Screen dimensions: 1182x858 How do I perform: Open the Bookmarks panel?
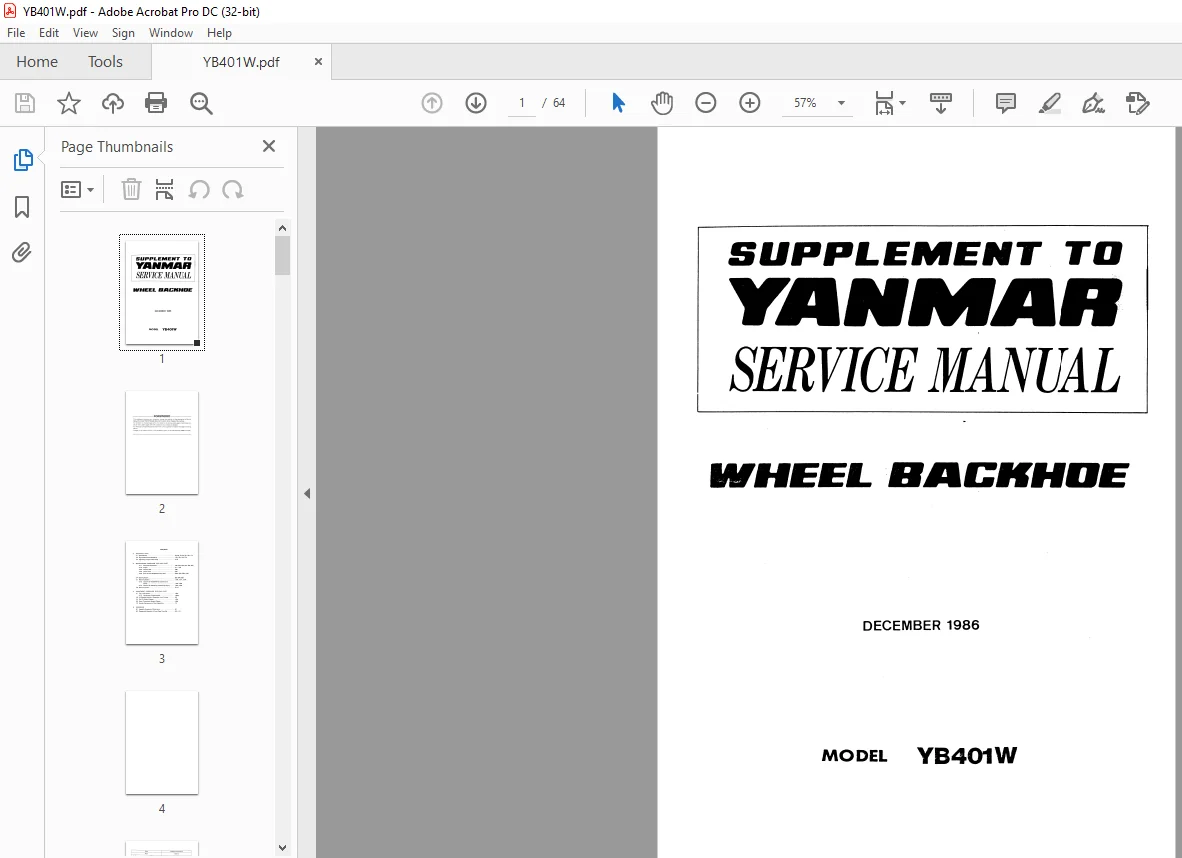22,207
